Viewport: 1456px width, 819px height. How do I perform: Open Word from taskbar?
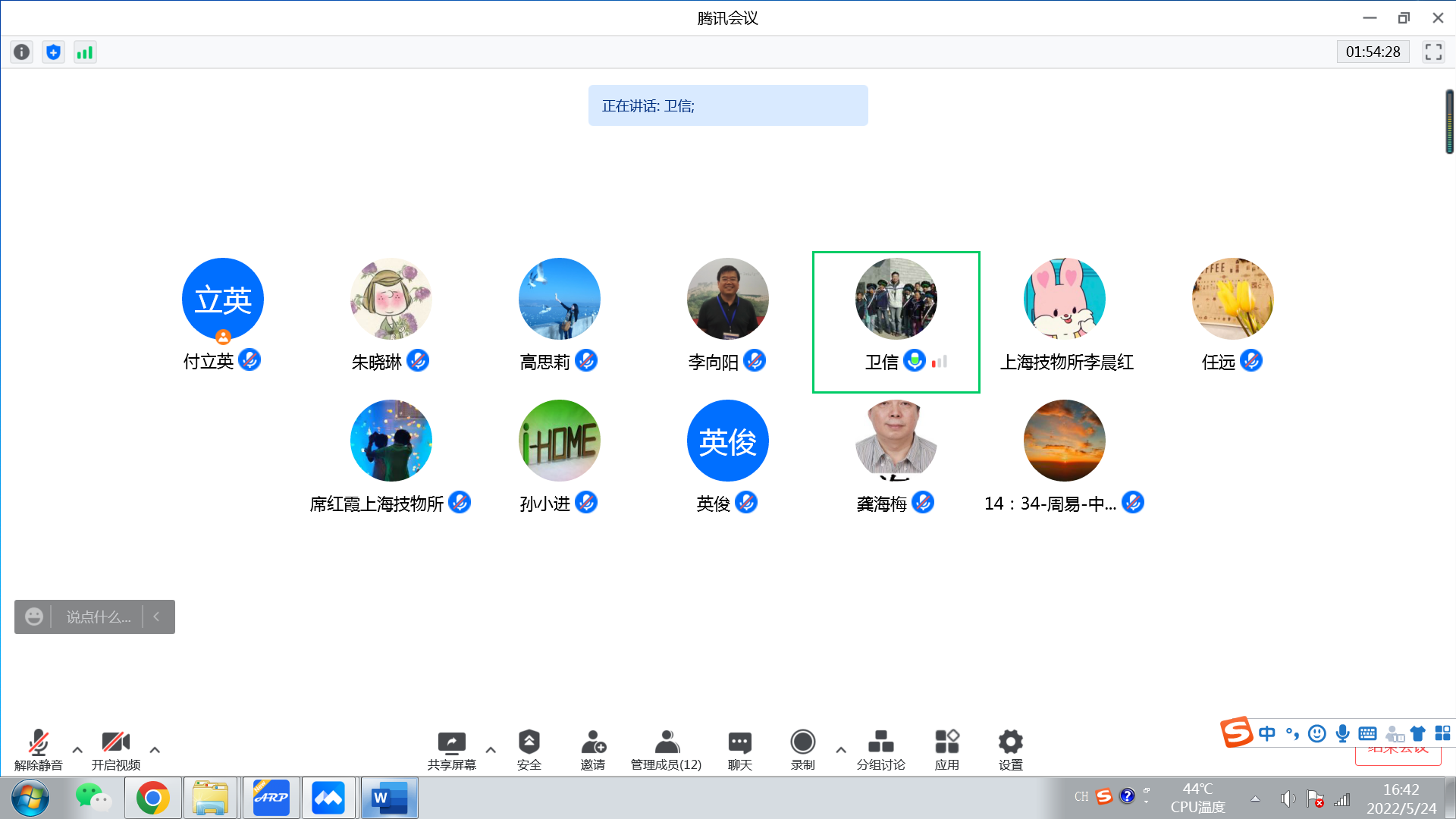click(390, 798)
